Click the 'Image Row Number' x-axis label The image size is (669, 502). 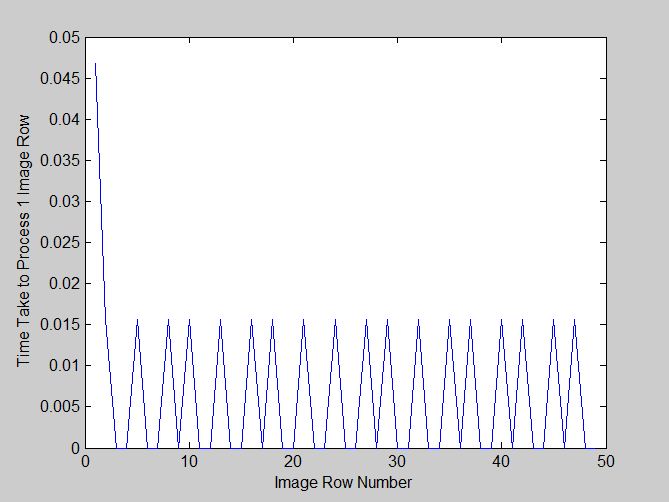click(343, 482)
